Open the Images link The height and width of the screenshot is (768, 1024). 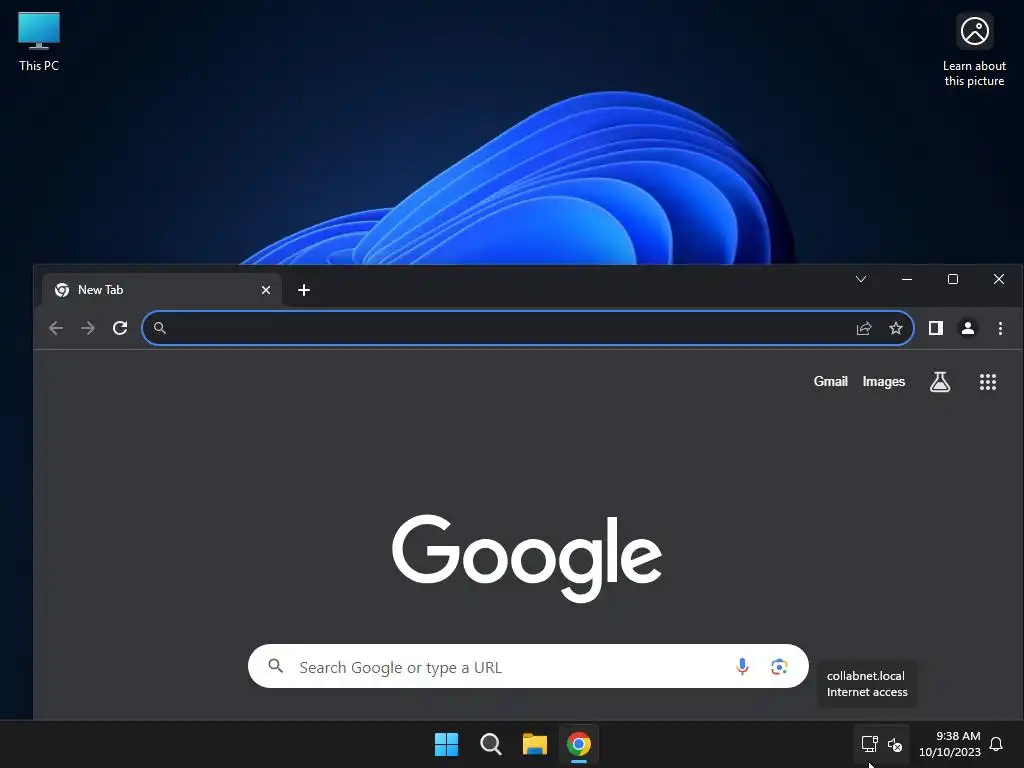(x=884, y=381)
